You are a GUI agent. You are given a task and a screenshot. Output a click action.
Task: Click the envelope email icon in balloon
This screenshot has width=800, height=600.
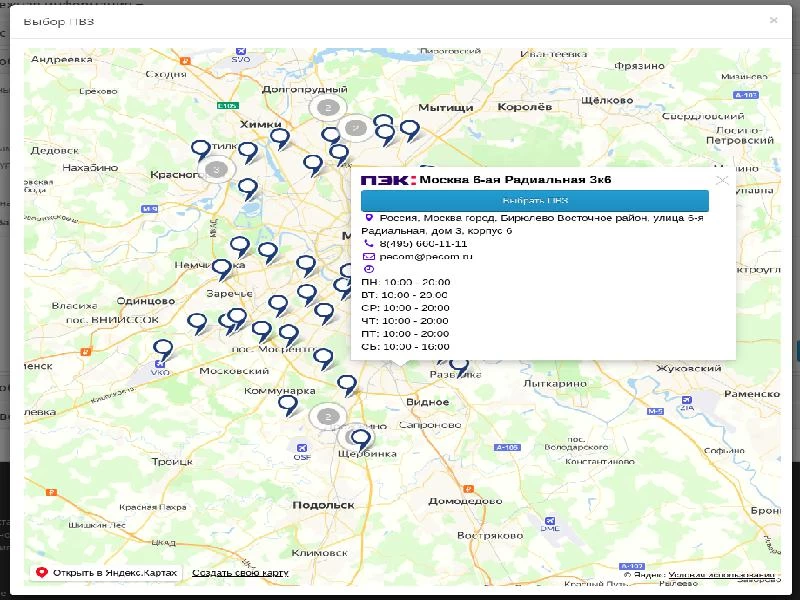(369, 257)
